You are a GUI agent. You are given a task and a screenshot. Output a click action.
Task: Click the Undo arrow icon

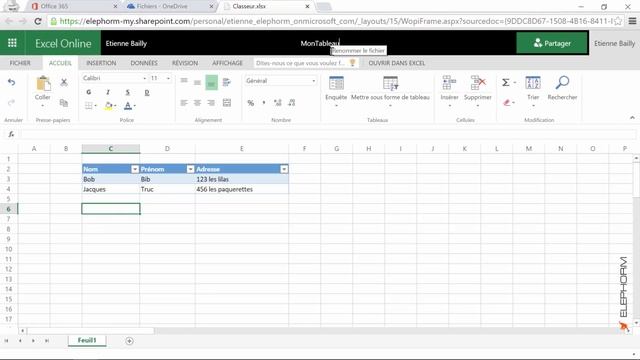[11, 82]
